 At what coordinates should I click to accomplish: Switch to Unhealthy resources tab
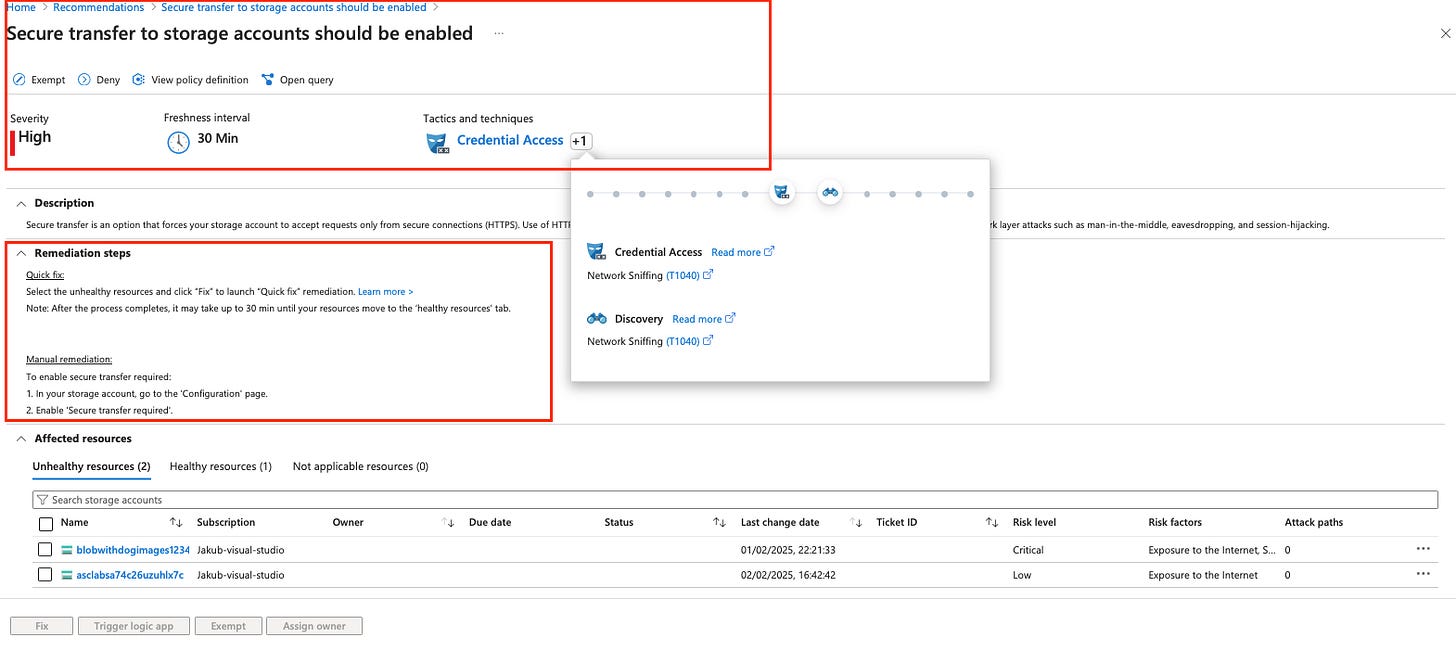91,466
